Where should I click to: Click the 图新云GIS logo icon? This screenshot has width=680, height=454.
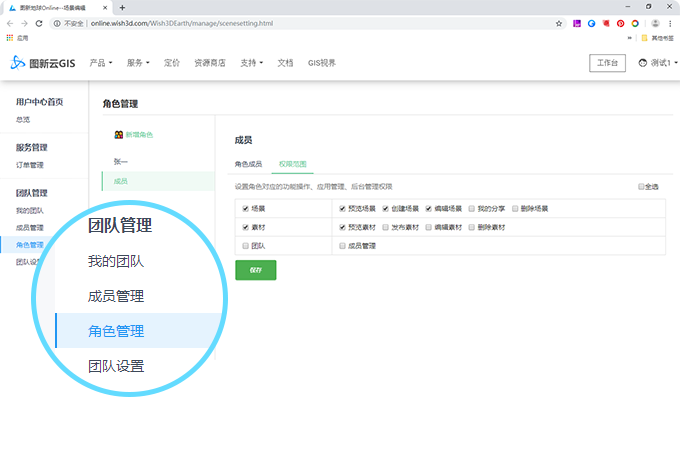click(x=18, y=63)
